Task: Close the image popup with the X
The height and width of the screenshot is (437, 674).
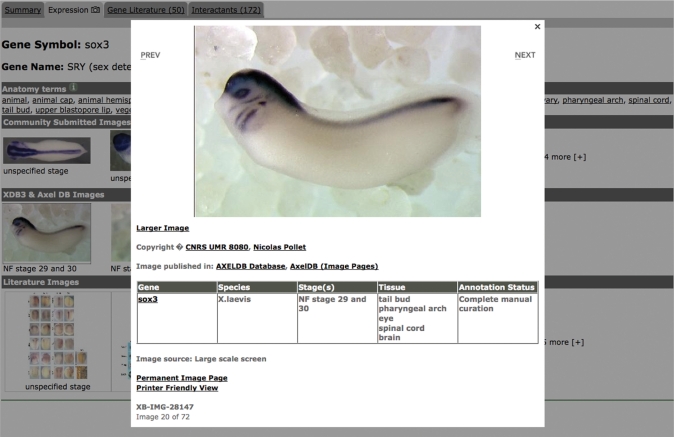Action: (538, 27)
